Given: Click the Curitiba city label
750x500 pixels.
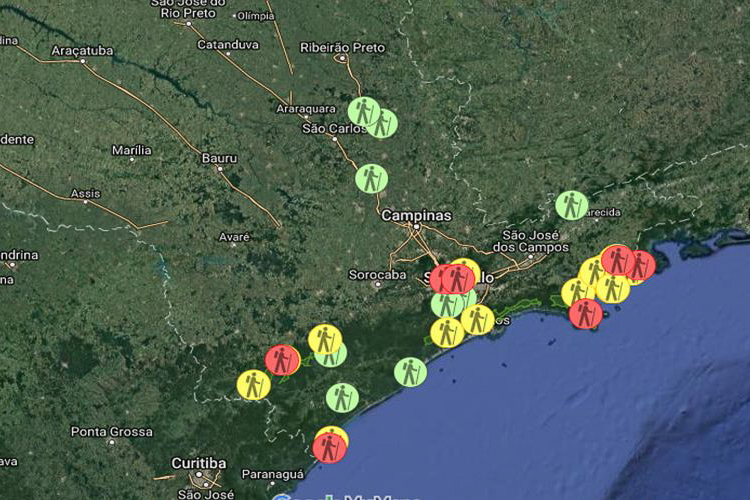Looking at the screenshot, I should point(199,463).
